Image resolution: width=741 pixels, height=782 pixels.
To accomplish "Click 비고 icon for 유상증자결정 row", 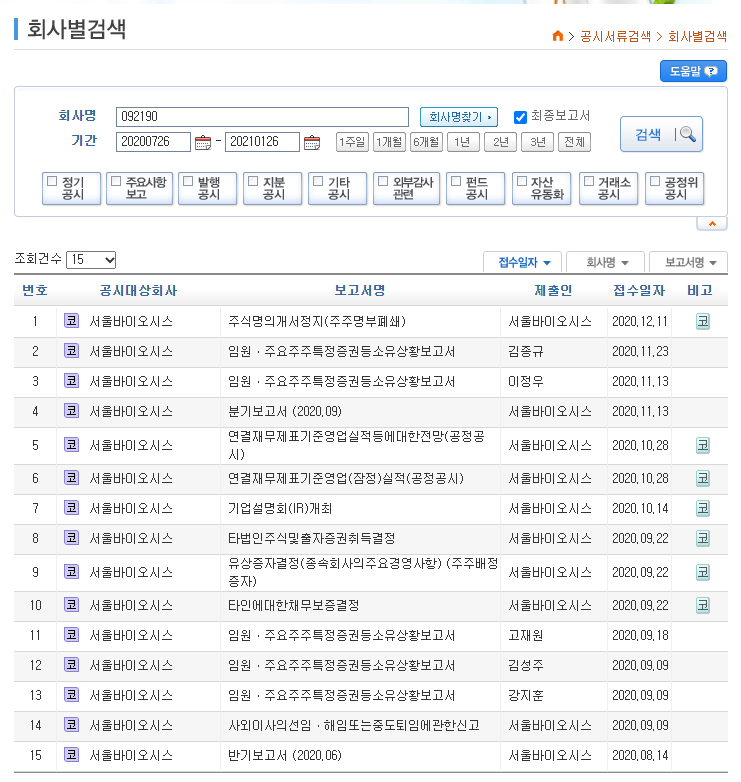I will (x=703, y=573).
